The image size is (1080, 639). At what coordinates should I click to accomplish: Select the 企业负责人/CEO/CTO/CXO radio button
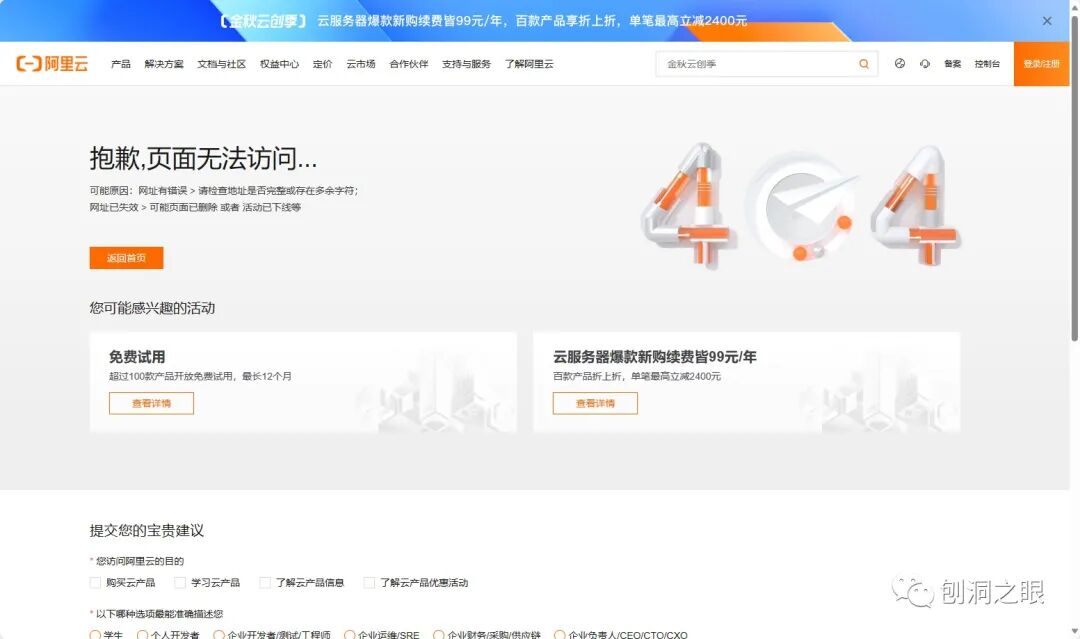pos(560,634)
